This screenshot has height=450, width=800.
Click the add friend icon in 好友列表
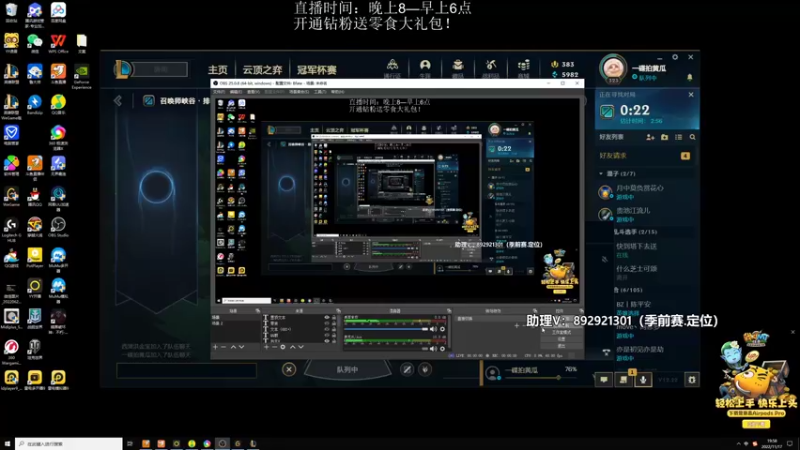(650, 137)
